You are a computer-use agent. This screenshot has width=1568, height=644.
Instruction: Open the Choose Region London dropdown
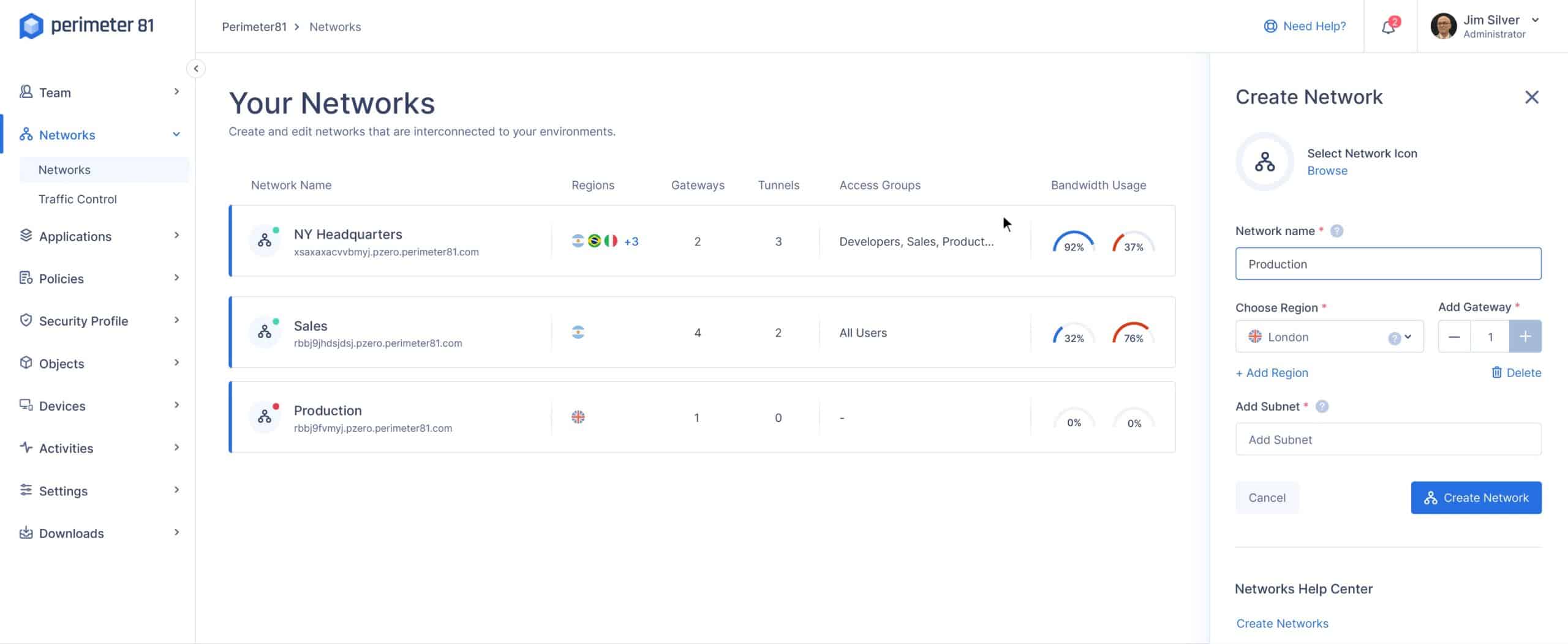[1329, 337]
